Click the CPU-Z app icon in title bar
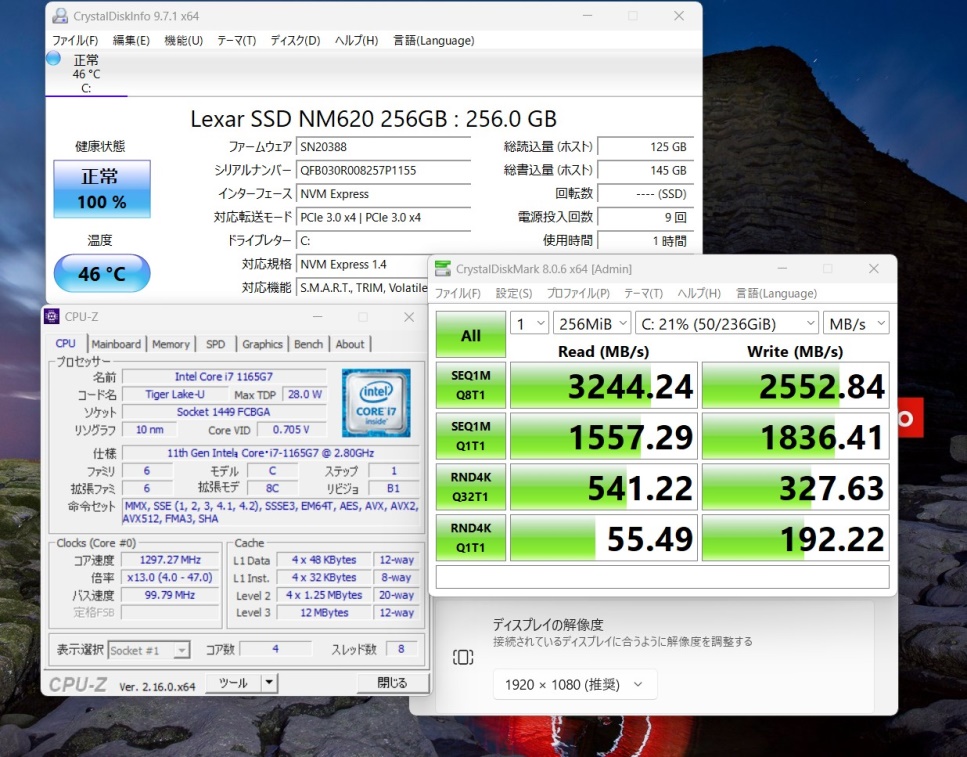Viewport: 967px width, 757px height. click(x=52, y=316)
